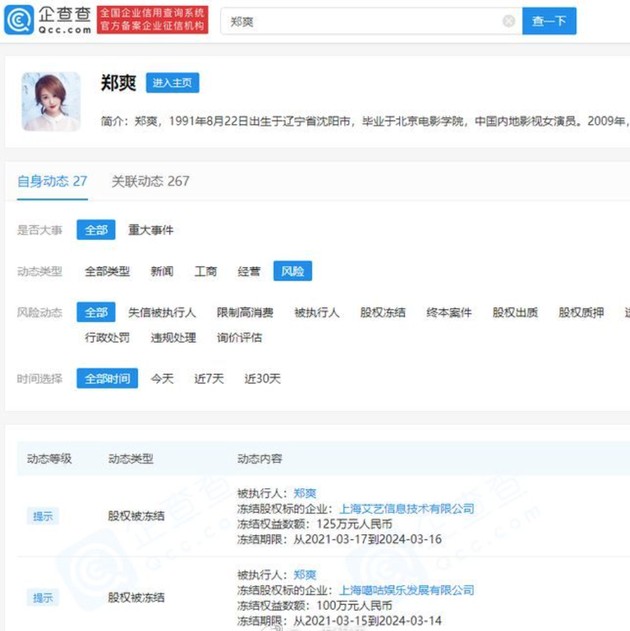Click the 进入主页 button
Screen dimensions: 630x631
172,83
